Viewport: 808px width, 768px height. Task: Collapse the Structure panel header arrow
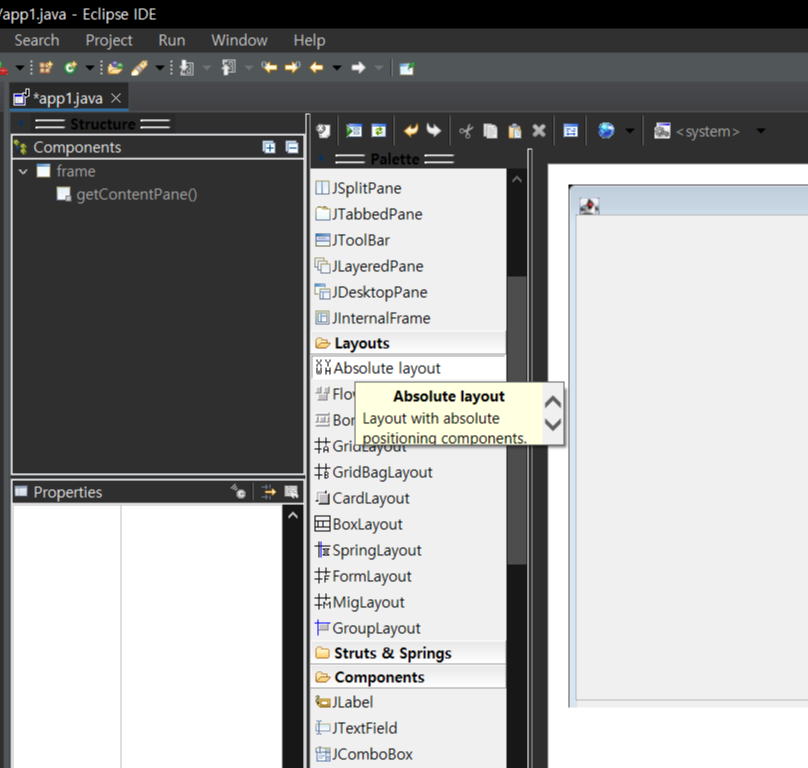click(21, 124)
